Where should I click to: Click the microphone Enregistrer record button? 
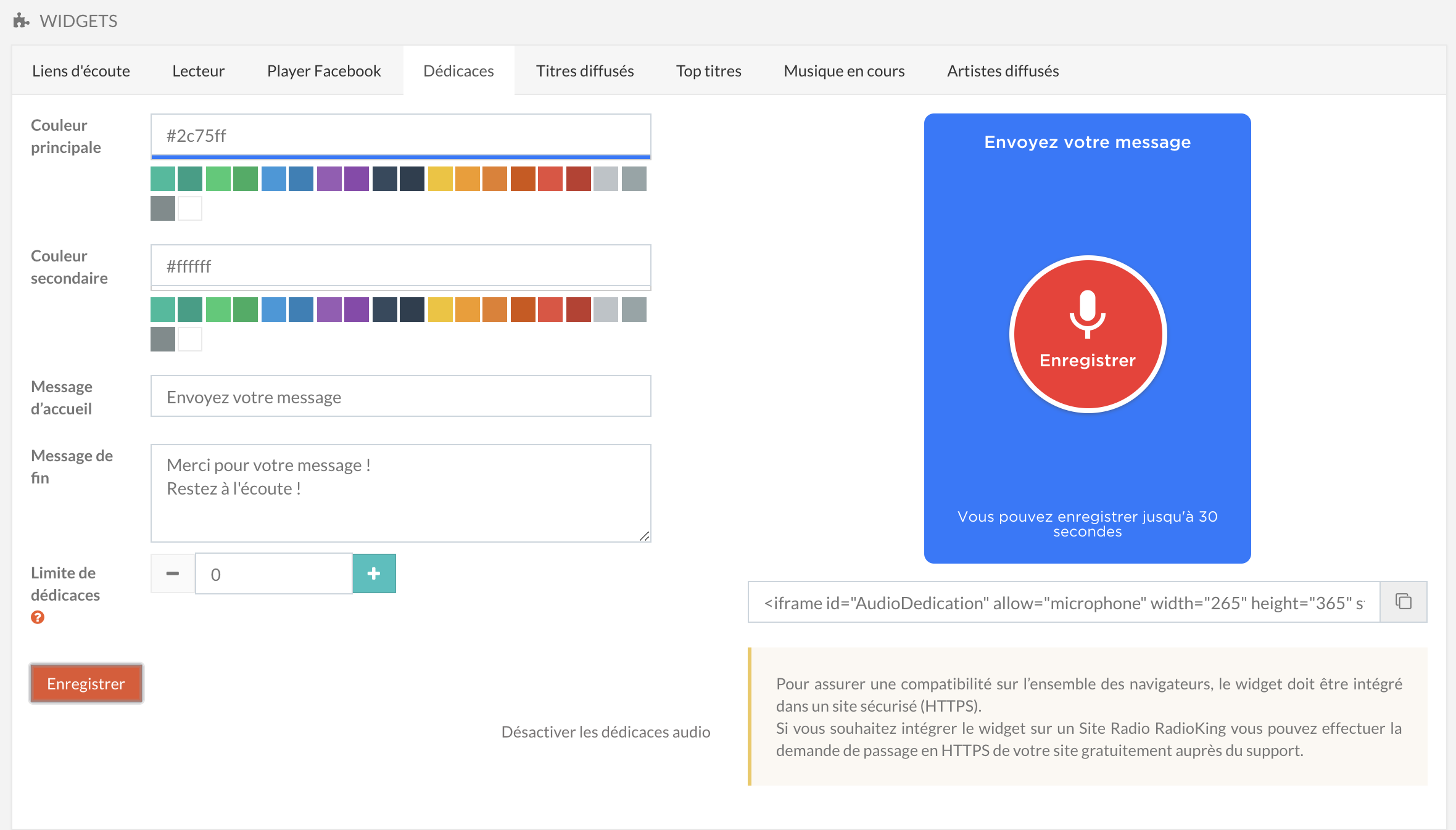1088,334
